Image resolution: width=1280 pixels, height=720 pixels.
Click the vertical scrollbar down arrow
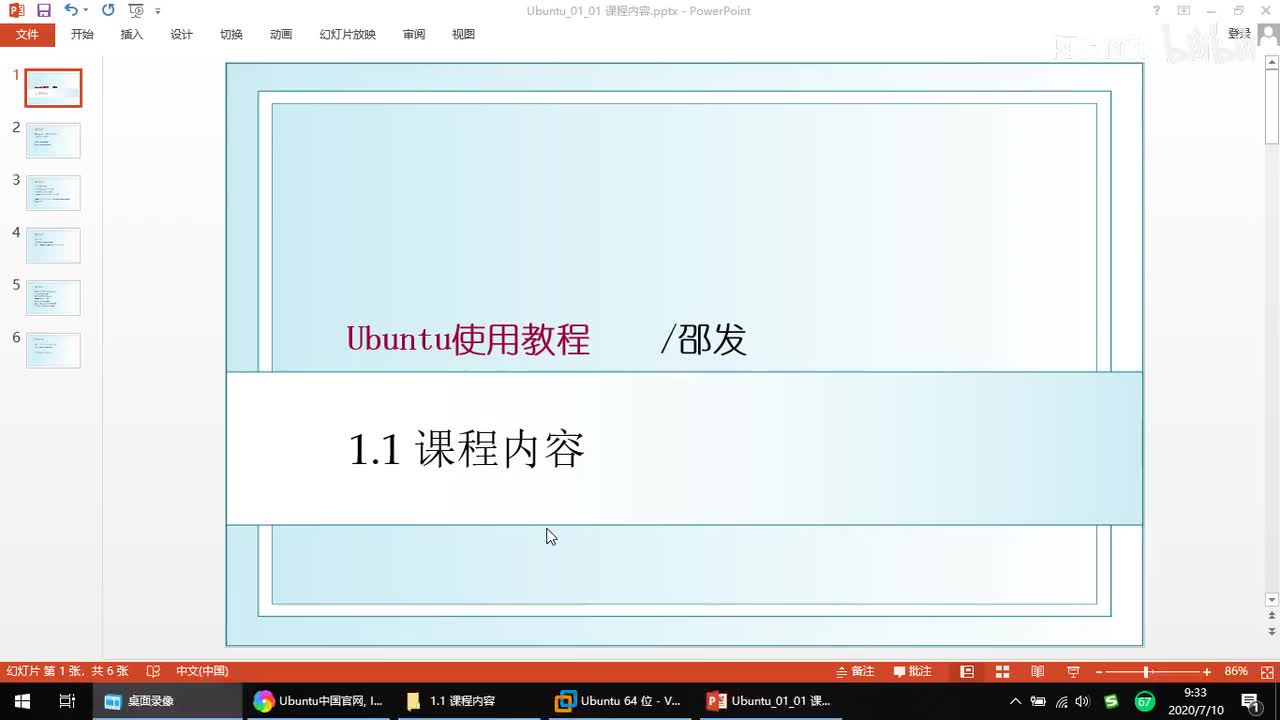1272,599
